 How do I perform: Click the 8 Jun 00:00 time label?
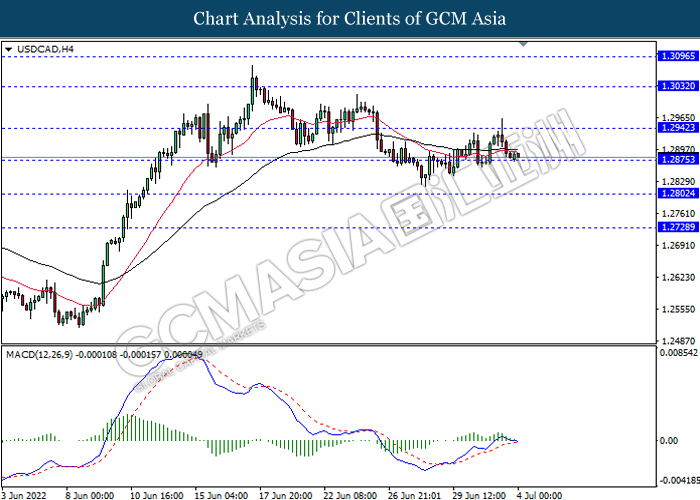coord(90,495)
